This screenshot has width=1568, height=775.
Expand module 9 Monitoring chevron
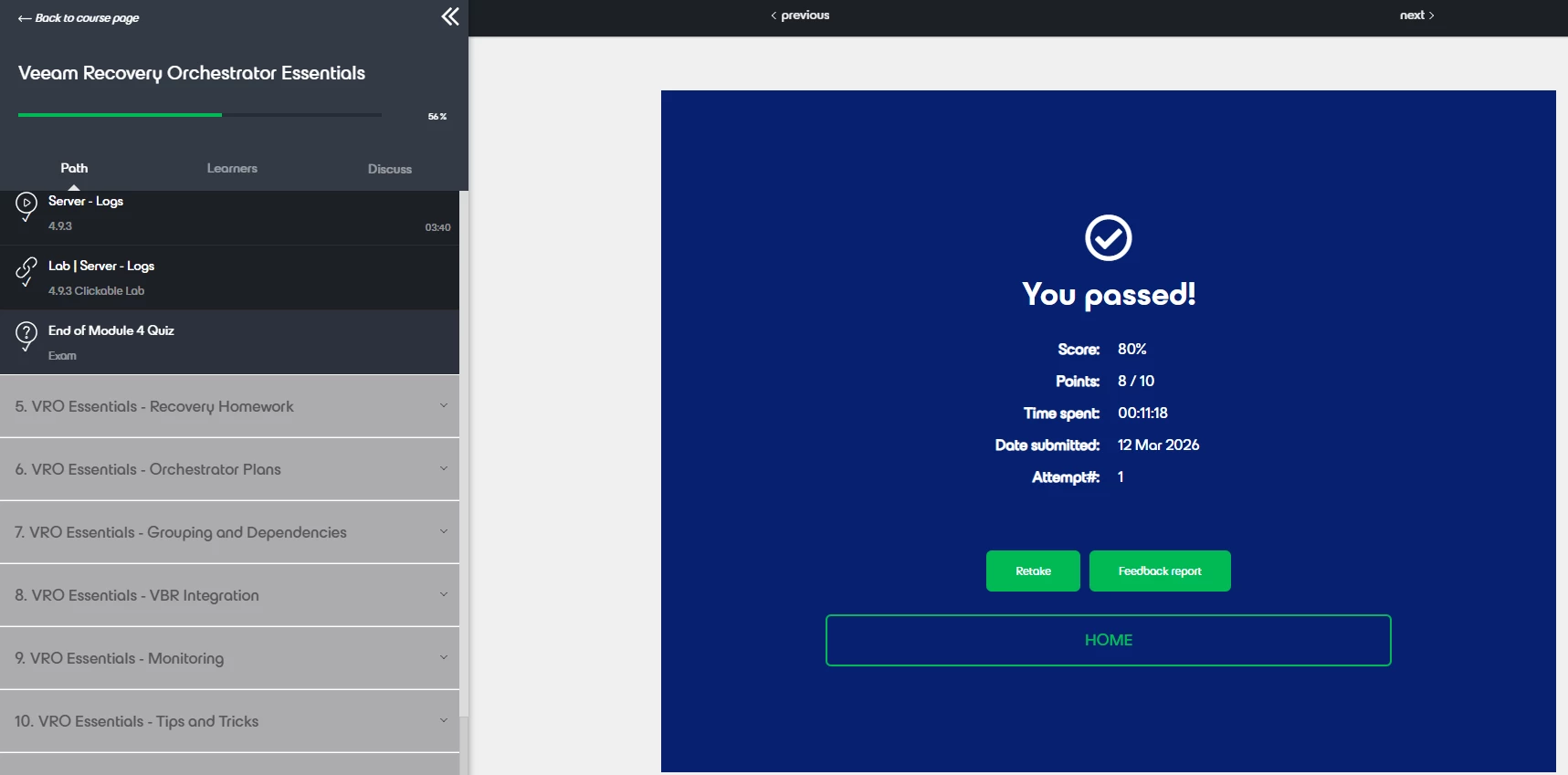tap(444, 658)
